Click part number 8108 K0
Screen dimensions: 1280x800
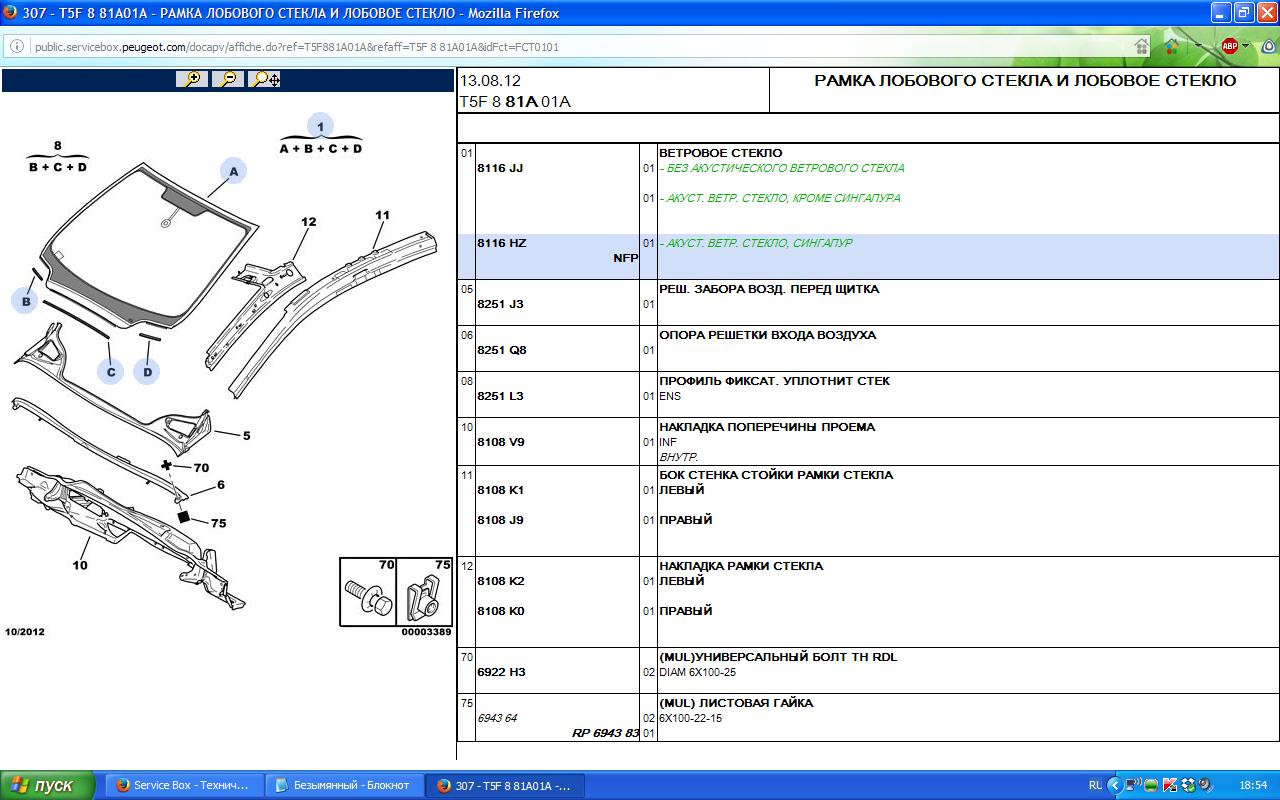(x=500, y=611)
